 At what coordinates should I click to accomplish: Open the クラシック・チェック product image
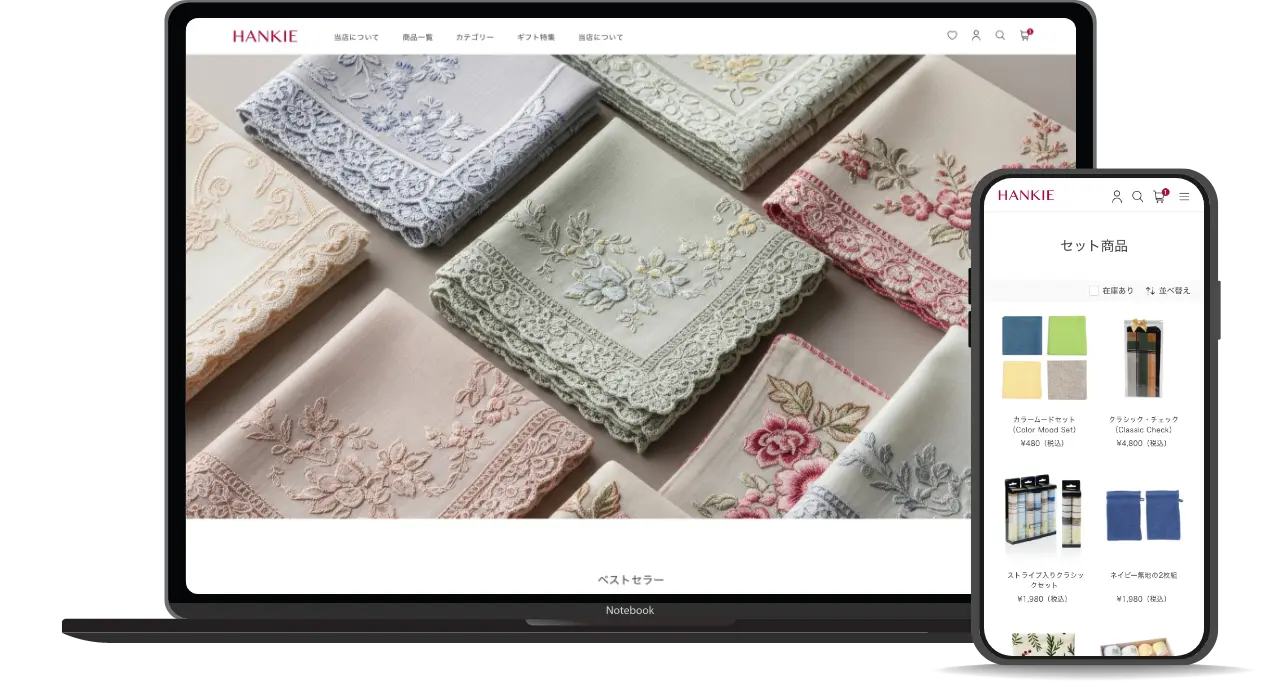1144,358
